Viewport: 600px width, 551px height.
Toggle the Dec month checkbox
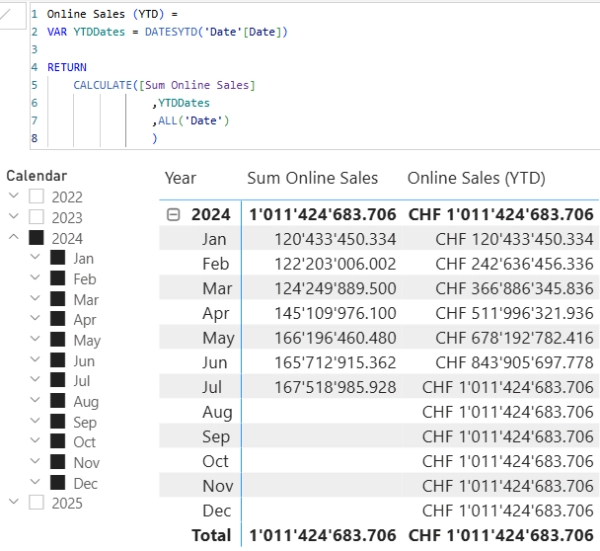(x=57, y=483)
